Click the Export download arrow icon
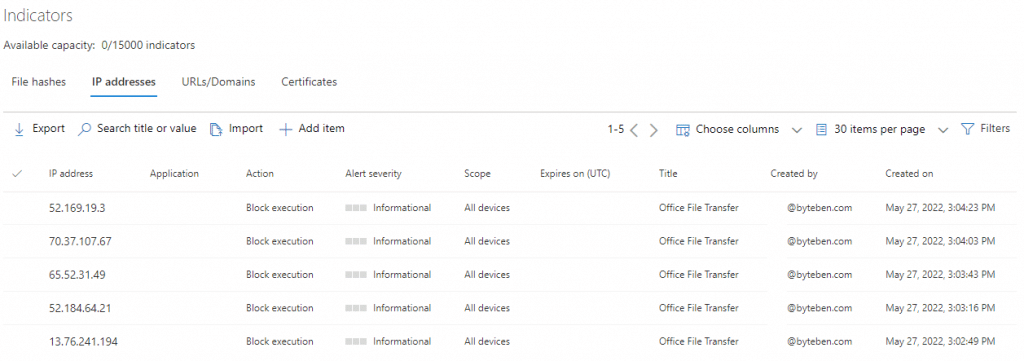This screenshot has width=1024, height=361. (19, 129)
